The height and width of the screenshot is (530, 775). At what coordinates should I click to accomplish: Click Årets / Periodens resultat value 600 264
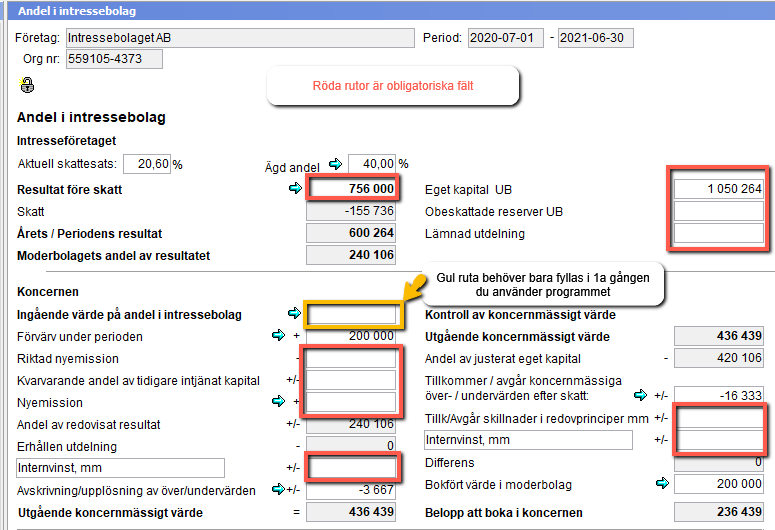(351, 233)
